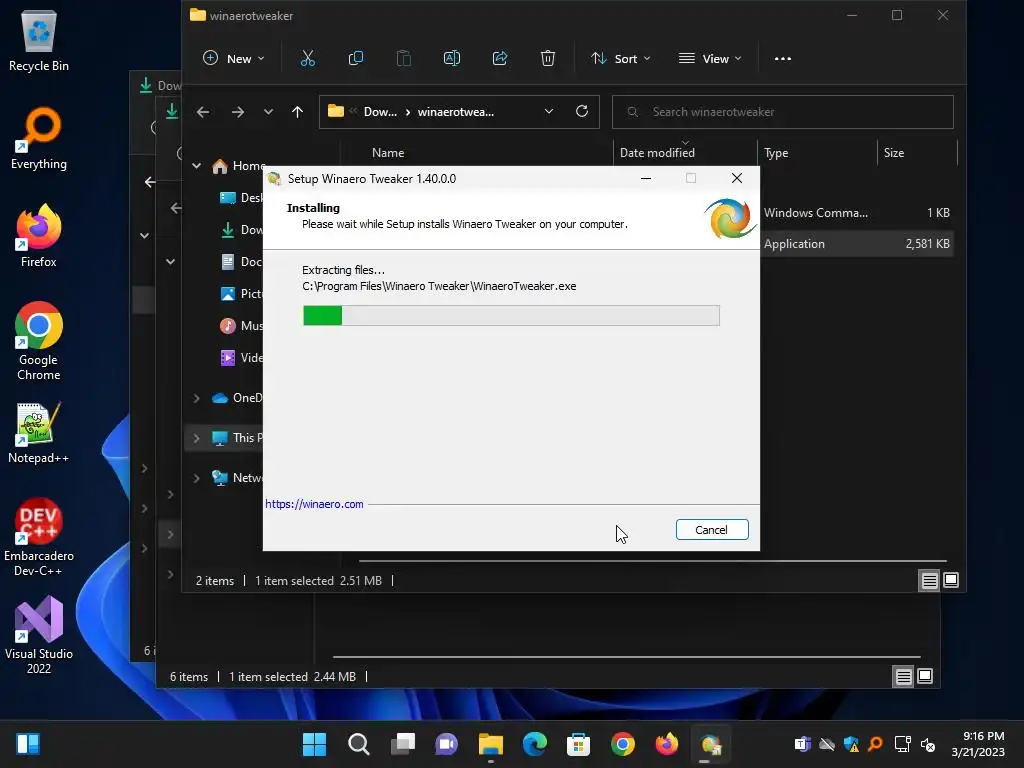
Task: Sort by the Date modified column header
Action: pos(657,153)
